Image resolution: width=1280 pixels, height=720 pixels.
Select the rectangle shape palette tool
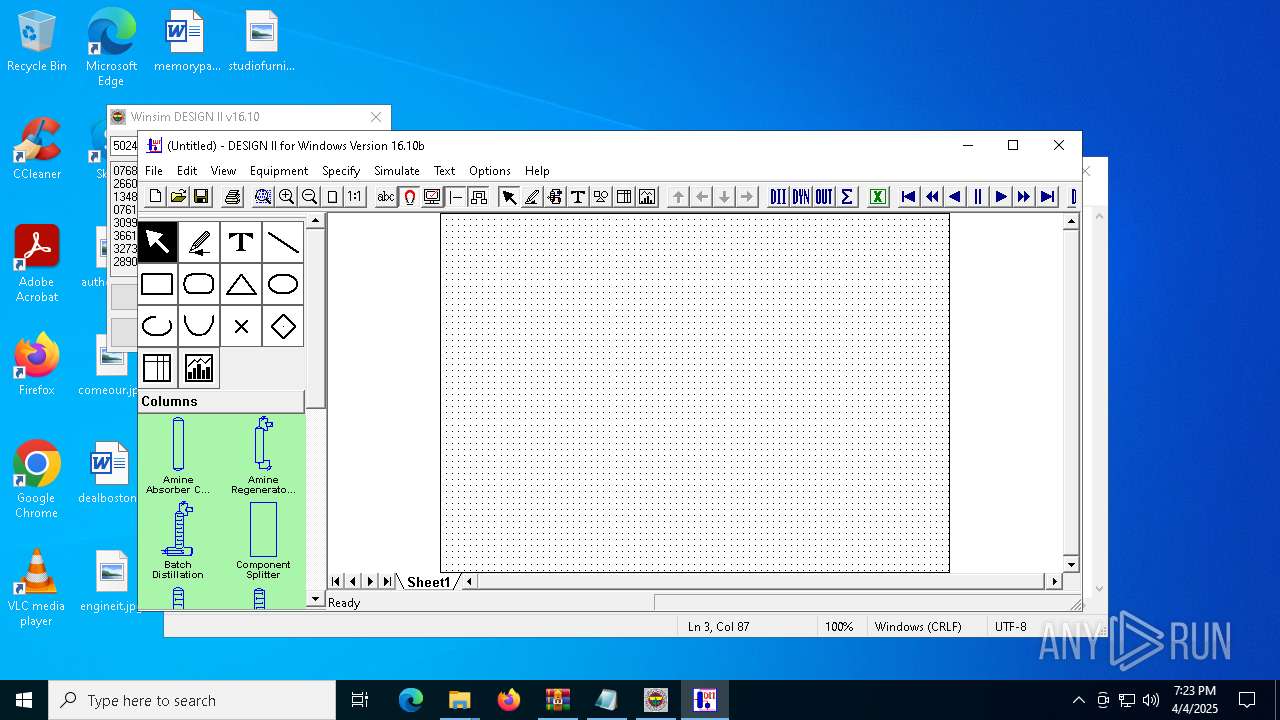[x=158, y=284]
